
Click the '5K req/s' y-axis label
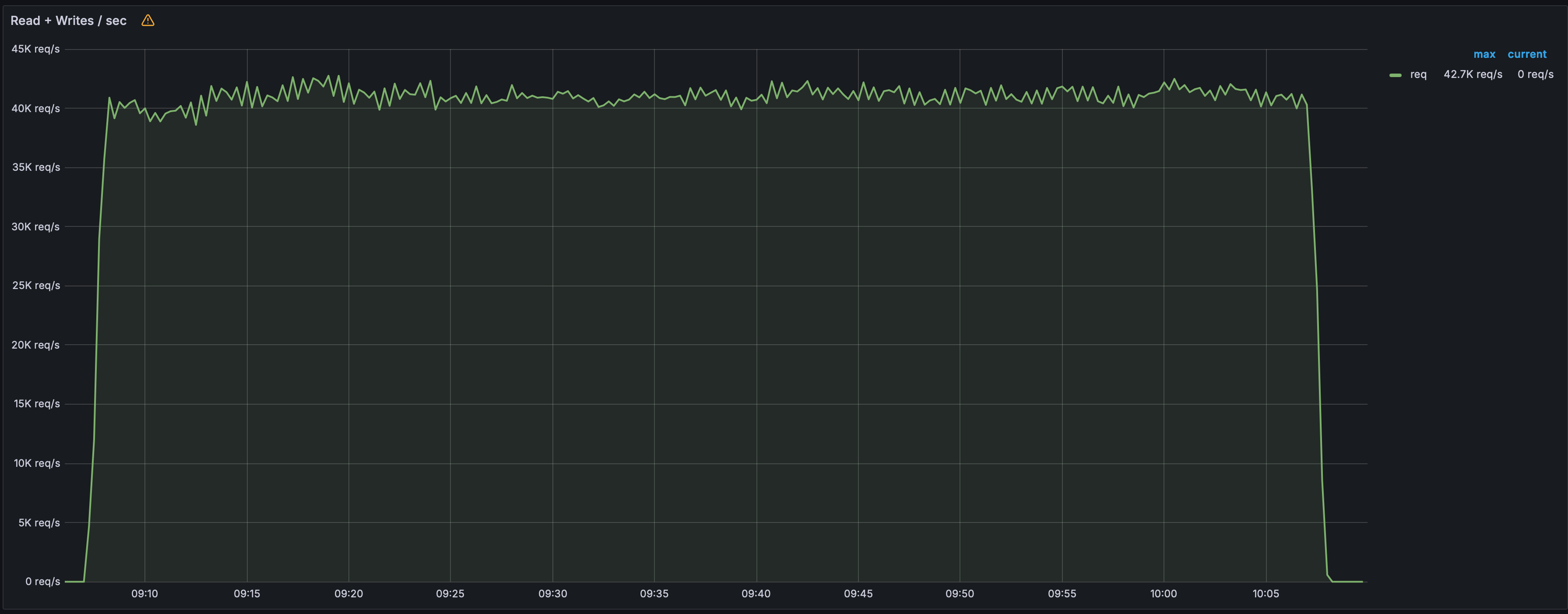[x=39, y=522]
